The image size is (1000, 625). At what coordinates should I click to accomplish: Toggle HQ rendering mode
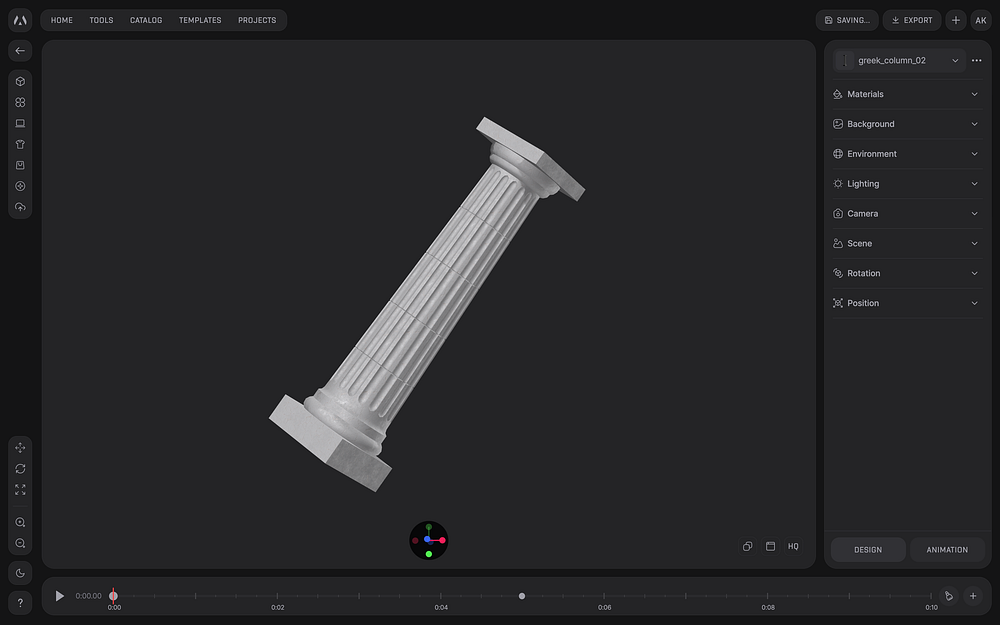click(793, 546)
